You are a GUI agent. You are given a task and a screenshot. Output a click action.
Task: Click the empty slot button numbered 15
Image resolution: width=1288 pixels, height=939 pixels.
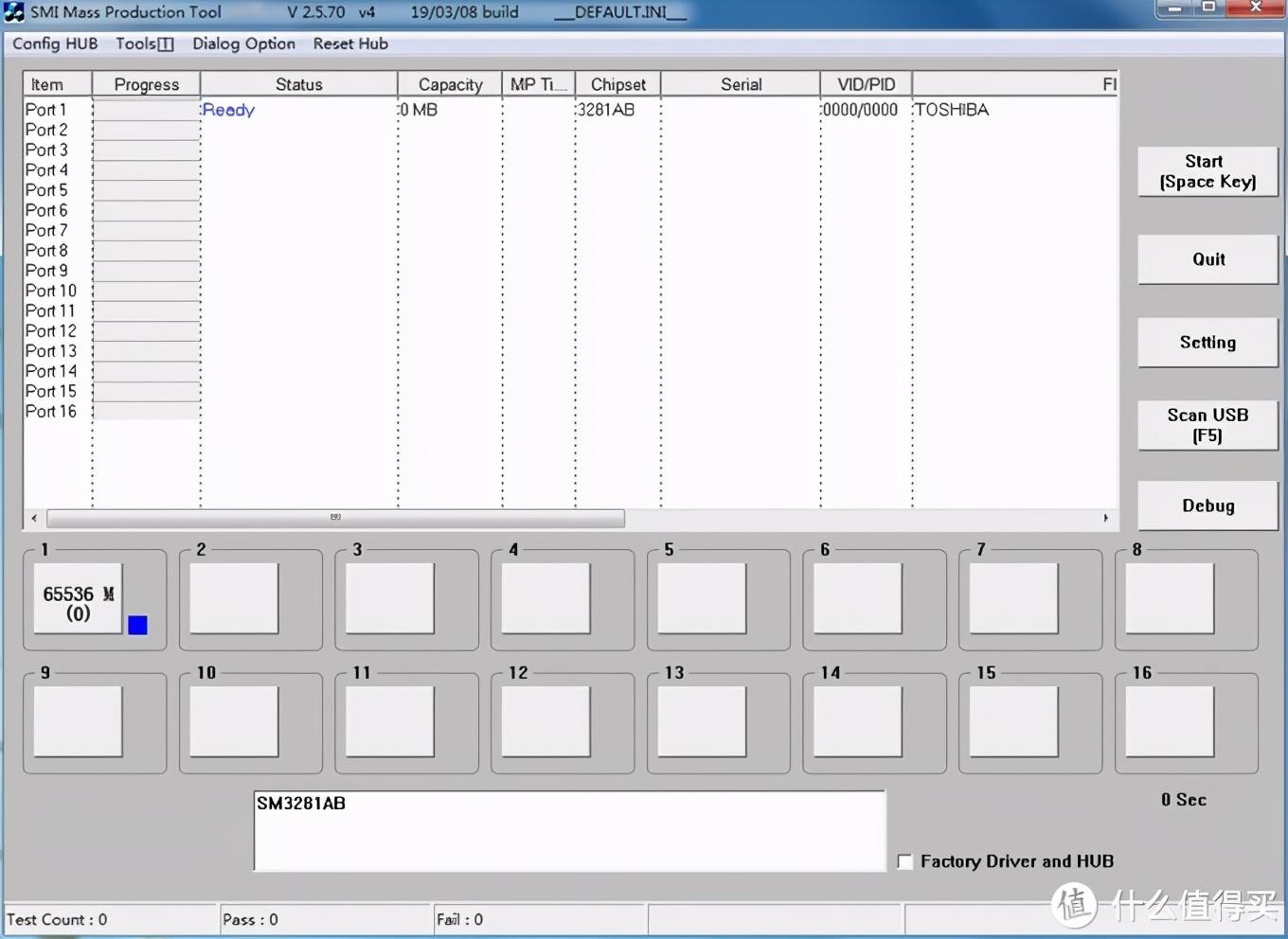pyautogui.click(x=1013, y=721)
